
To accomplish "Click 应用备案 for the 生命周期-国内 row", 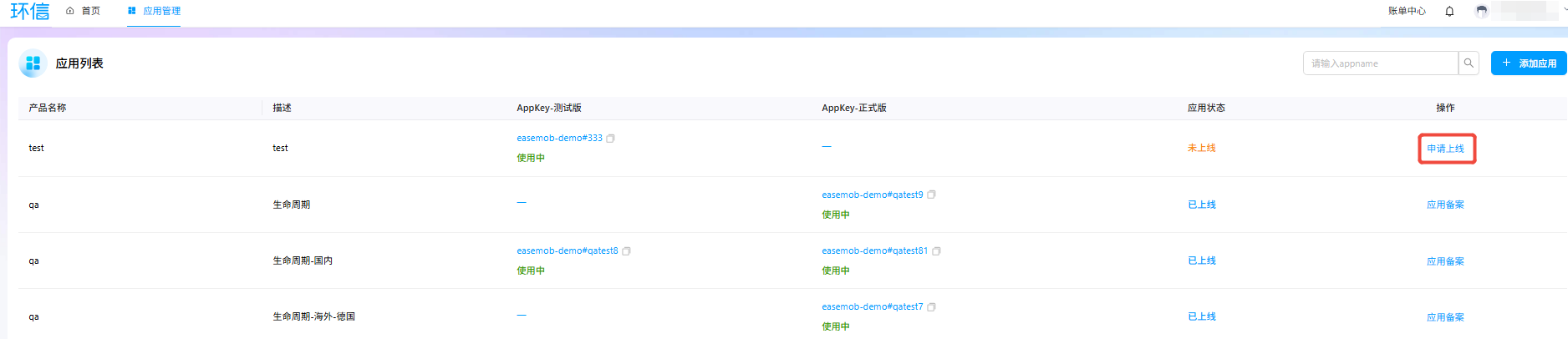I will coord(1445,261).
